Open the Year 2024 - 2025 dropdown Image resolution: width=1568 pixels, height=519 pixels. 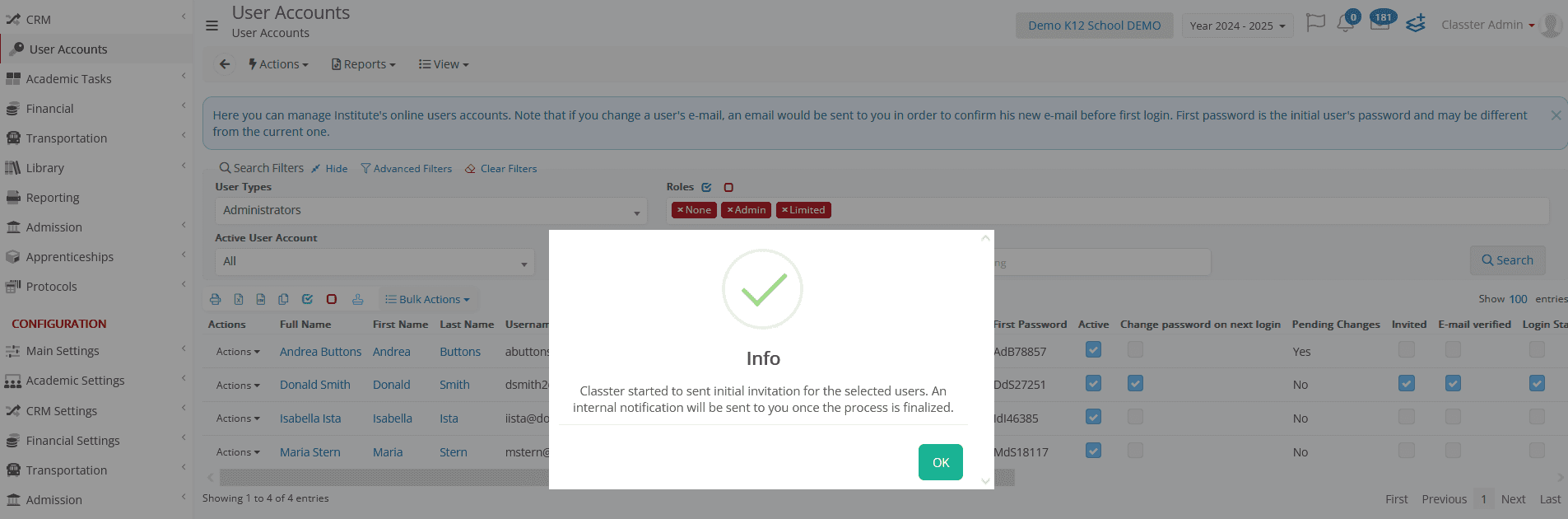pyautogui.click(x=1237, y=26)
